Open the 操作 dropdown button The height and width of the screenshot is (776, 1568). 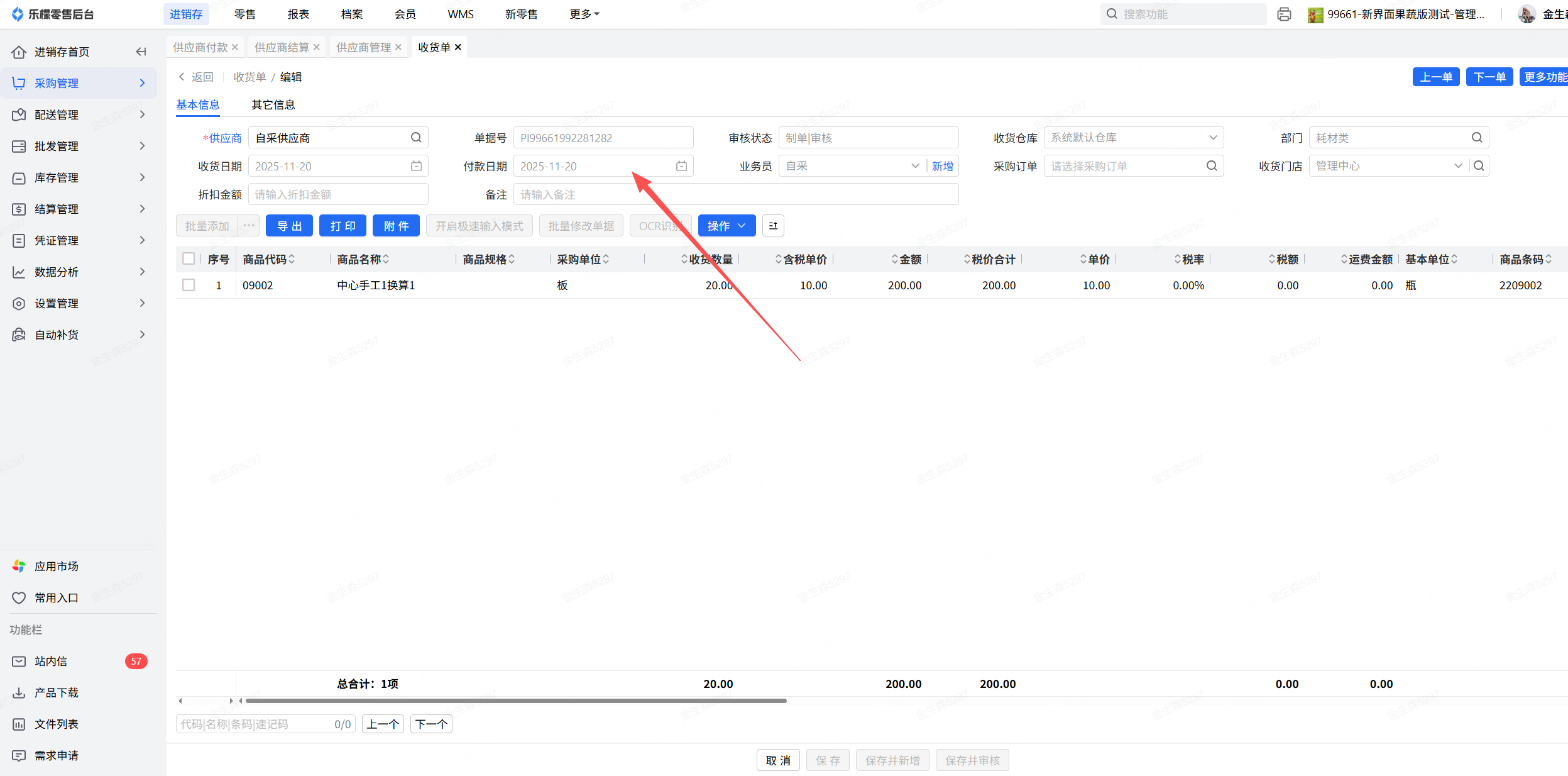726,226
